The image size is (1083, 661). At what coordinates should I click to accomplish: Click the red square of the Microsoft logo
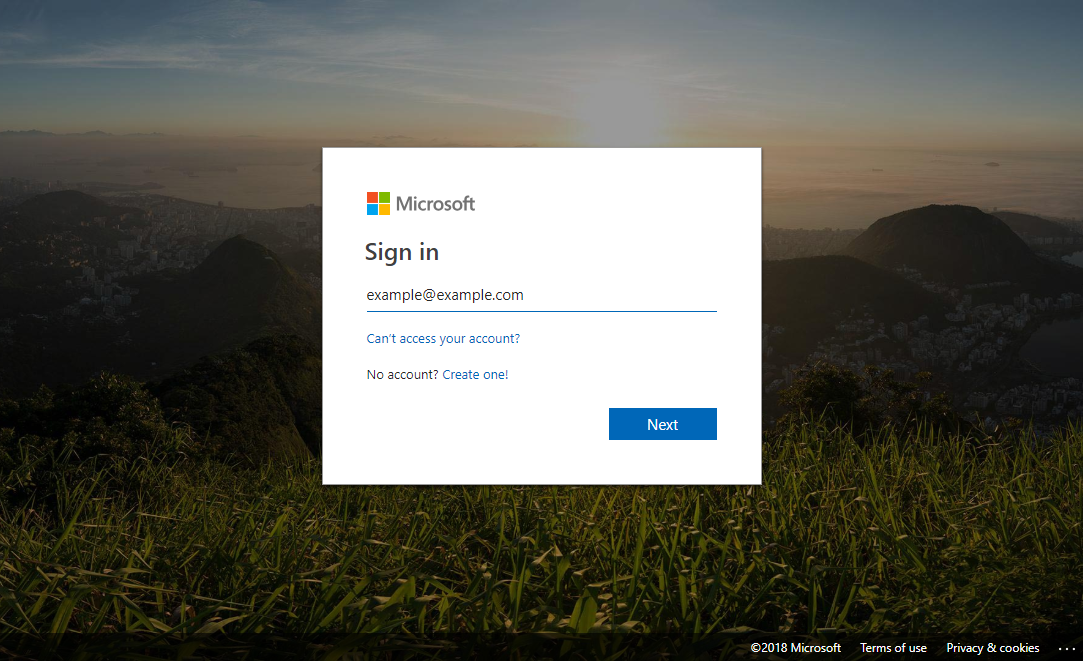pyautogui.click(x=372, y=198)
